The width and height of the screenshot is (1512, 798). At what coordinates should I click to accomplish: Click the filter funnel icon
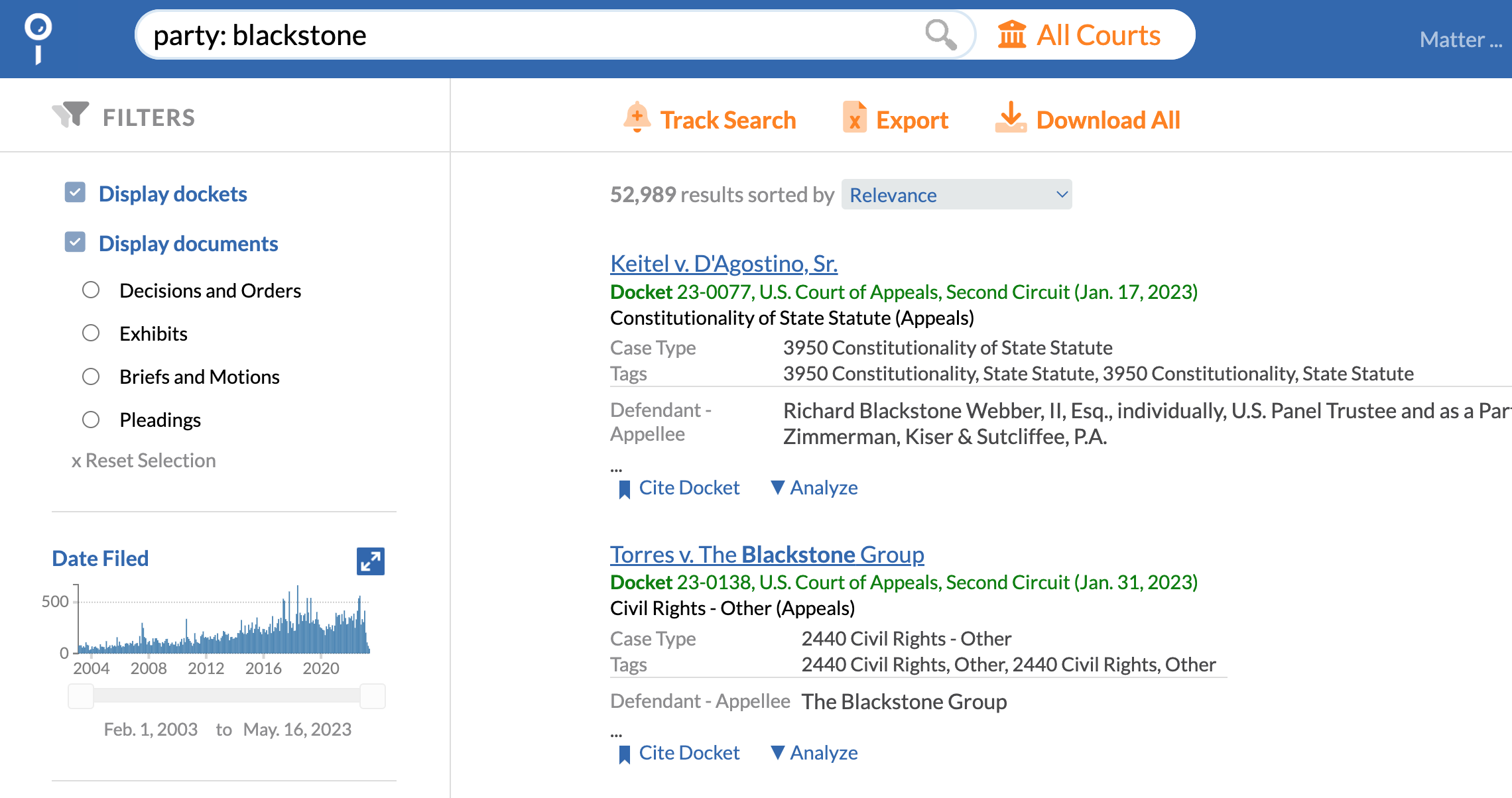click(x=71, y=115)
